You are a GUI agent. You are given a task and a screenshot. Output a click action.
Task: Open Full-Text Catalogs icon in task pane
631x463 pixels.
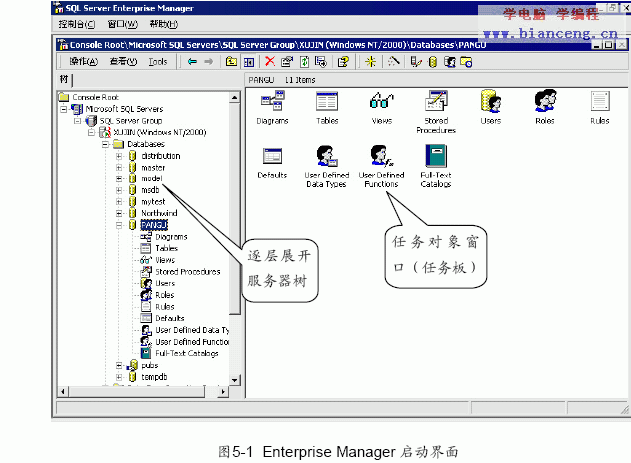click(436, 156)
